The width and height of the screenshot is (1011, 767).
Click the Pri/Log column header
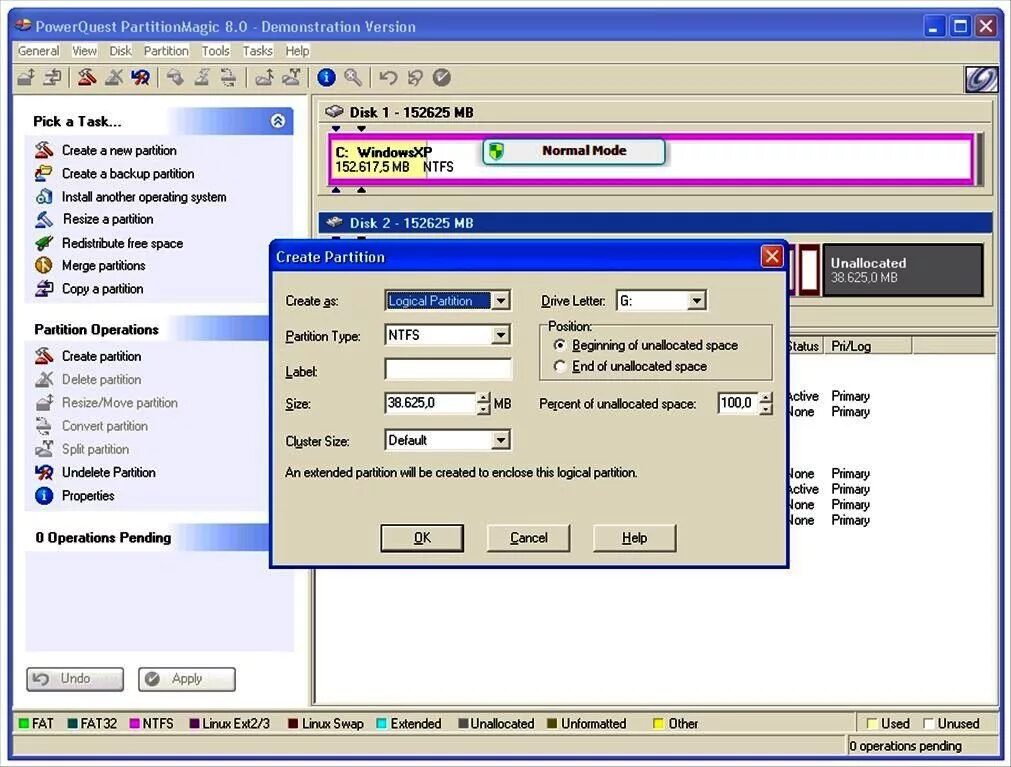click(867, 346)
